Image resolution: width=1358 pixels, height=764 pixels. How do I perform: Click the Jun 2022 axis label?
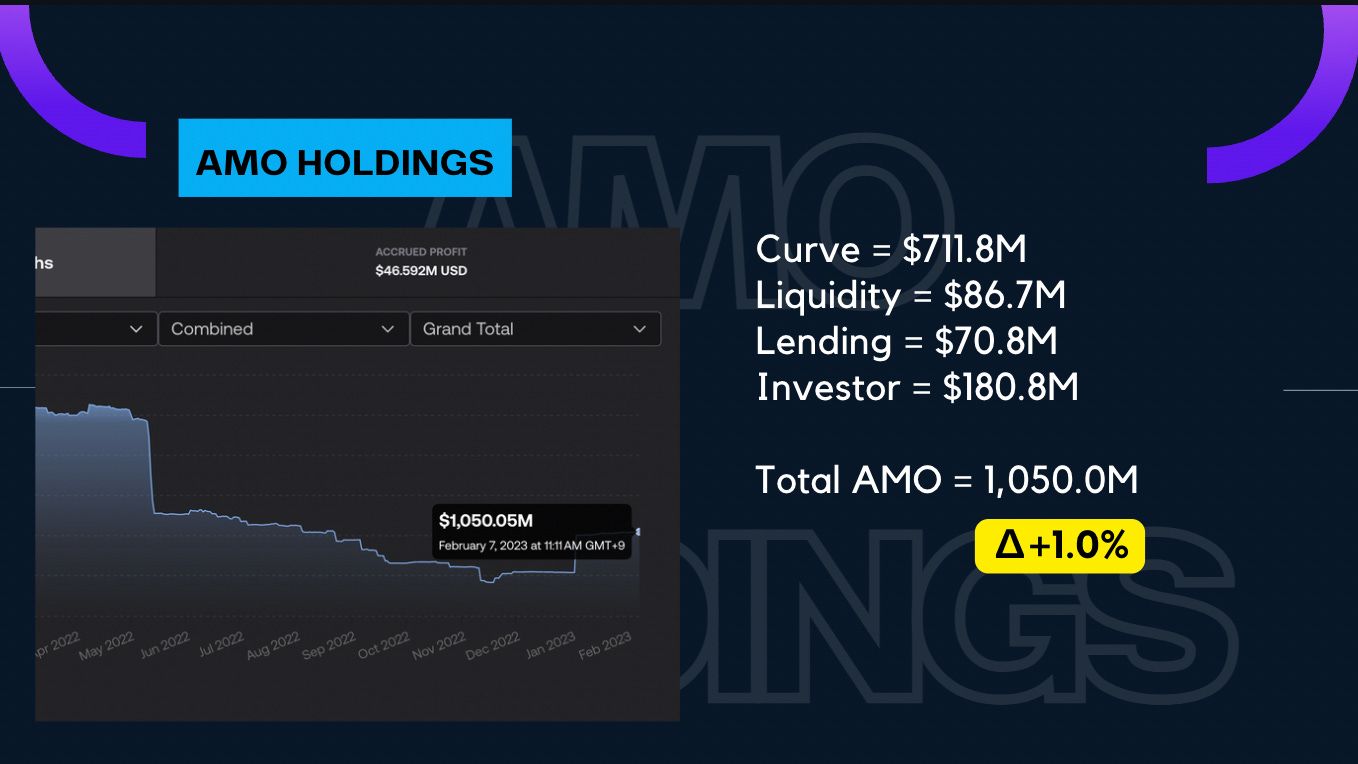[162, 646]
